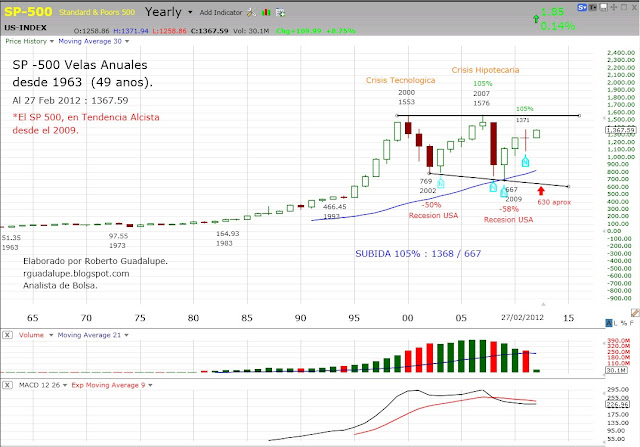Select the F scale toggle

click(x=632, y=323)
